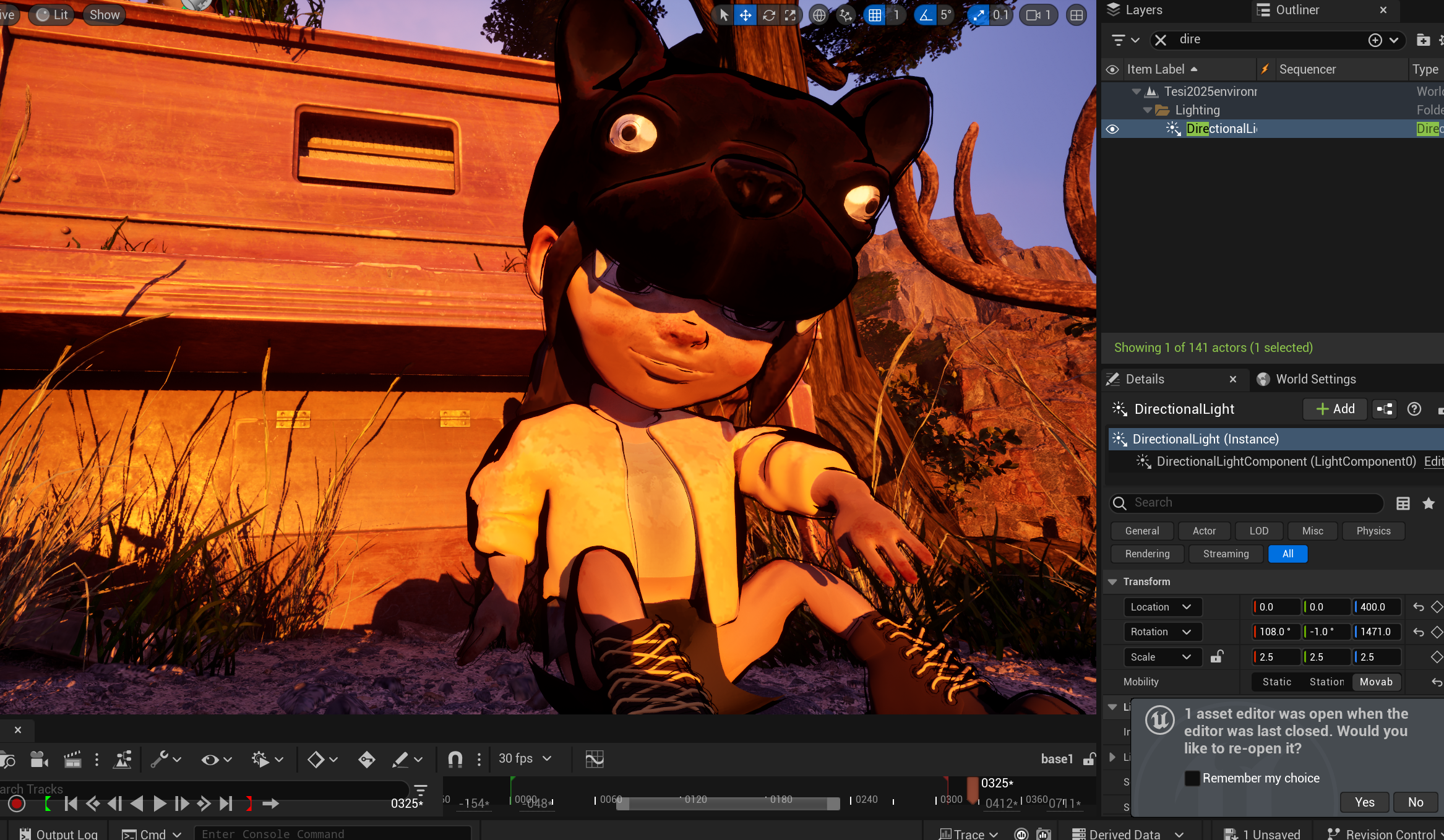
Task: Activate the Translate move tool
Action: click(746, 15)
